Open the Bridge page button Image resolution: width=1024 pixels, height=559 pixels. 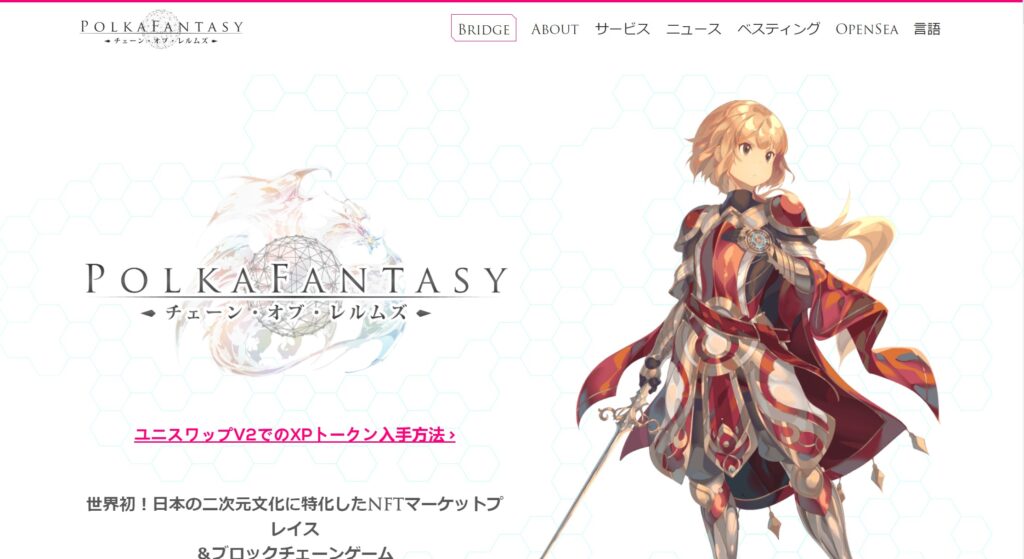tap(483, 29)
